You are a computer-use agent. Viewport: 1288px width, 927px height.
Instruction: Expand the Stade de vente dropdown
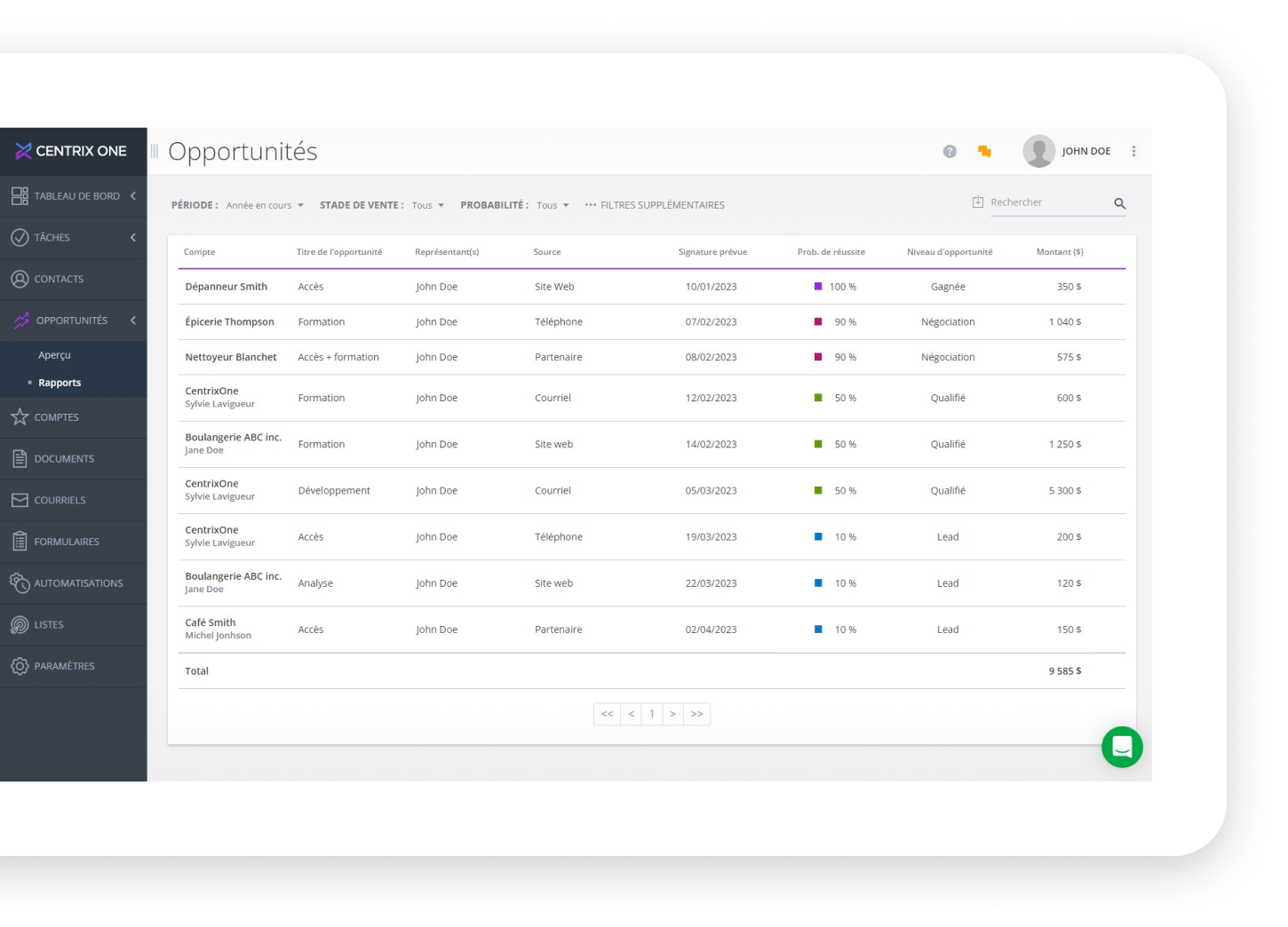tap(426, 204)
